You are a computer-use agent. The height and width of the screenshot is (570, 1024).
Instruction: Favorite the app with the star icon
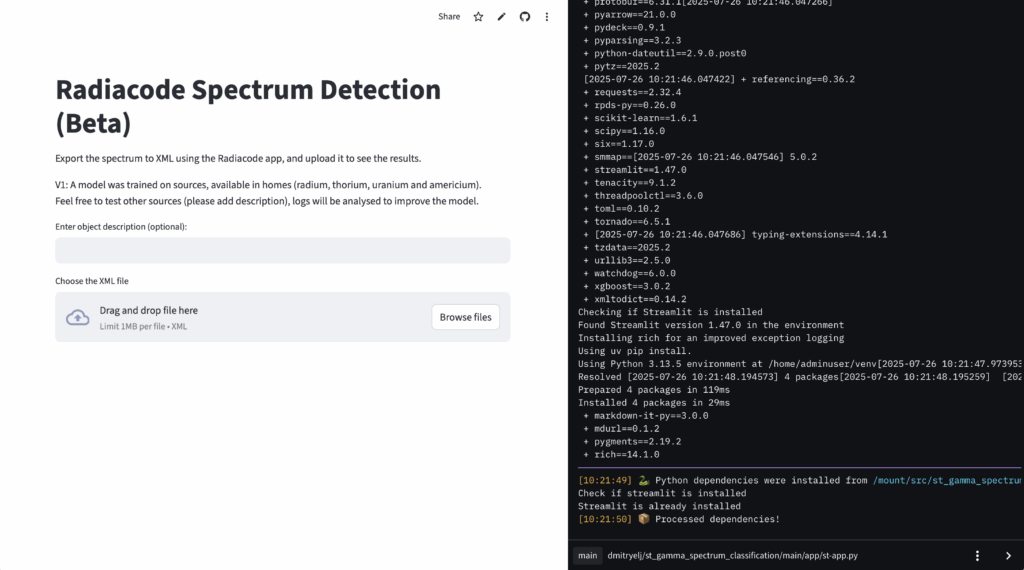tap(478, 17)
